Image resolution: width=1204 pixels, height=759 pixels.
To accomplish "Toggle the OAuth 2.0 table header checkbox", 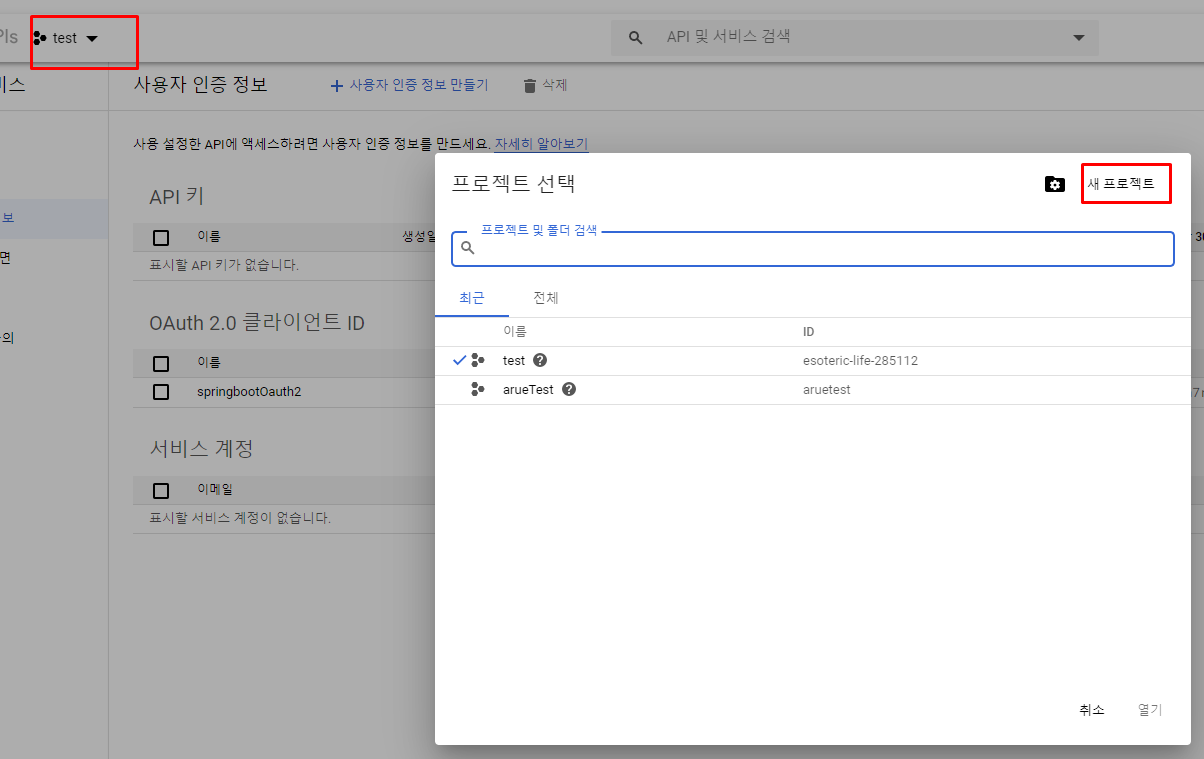I will click(161, 364).
